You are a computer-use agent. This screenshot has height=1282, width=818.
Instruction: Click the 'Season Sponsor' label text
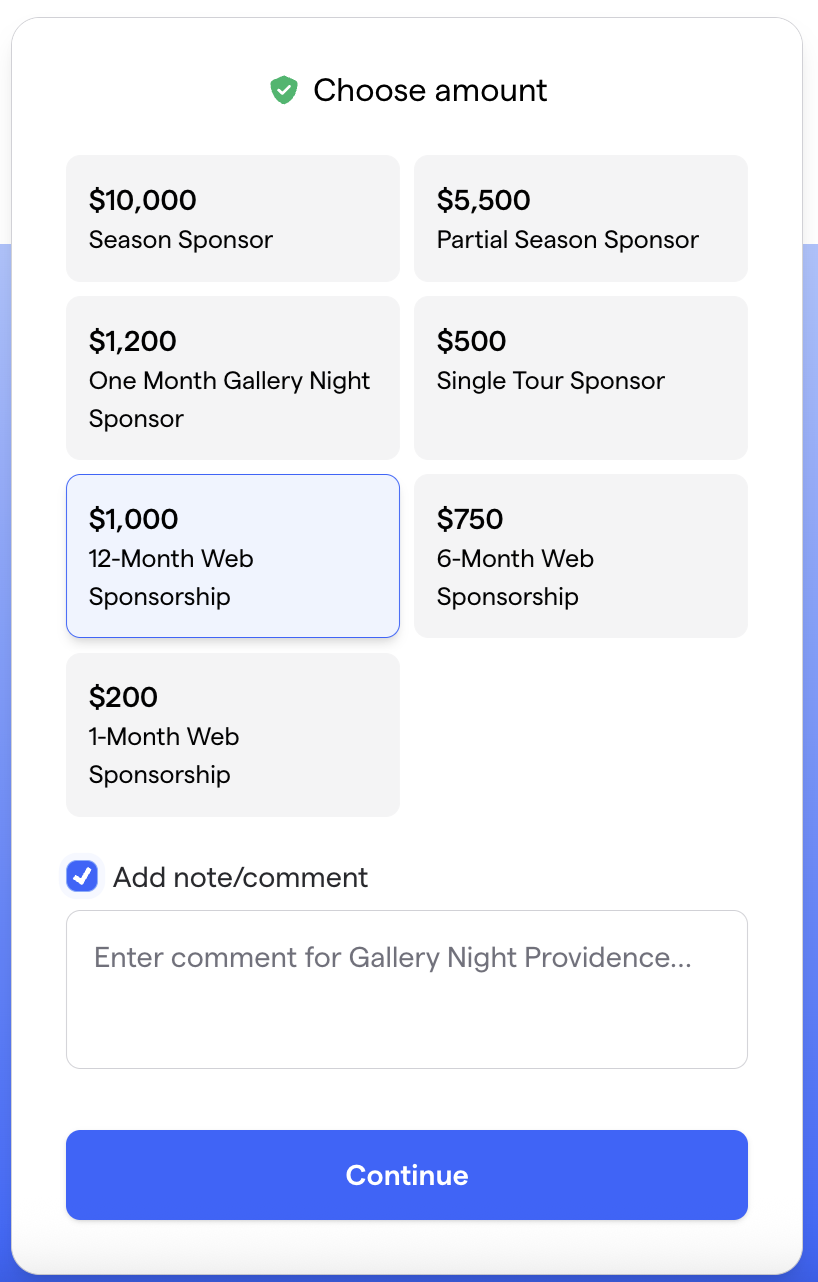pos(181,240)
